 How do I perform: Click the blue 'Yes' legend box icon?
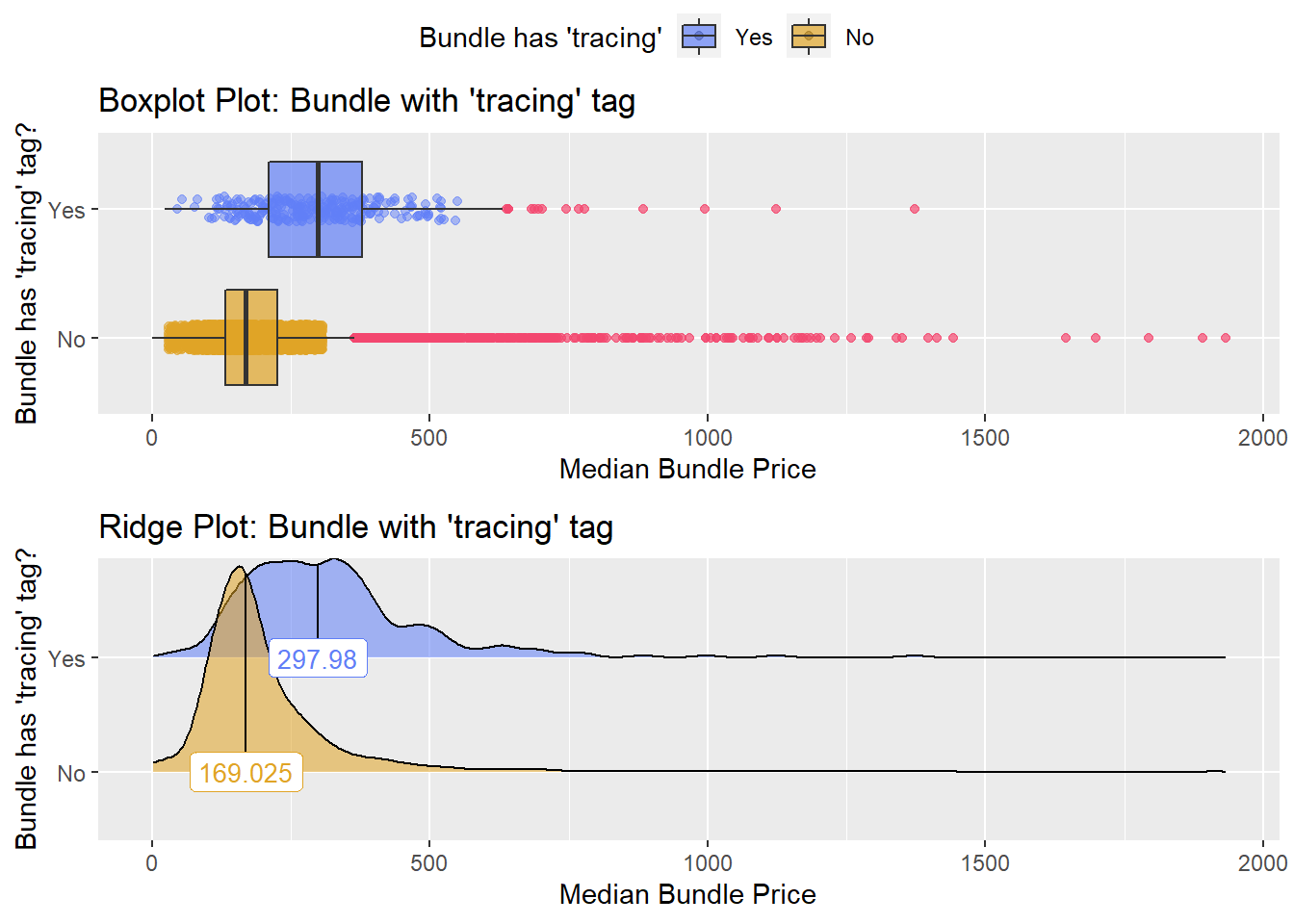[699, 38]
